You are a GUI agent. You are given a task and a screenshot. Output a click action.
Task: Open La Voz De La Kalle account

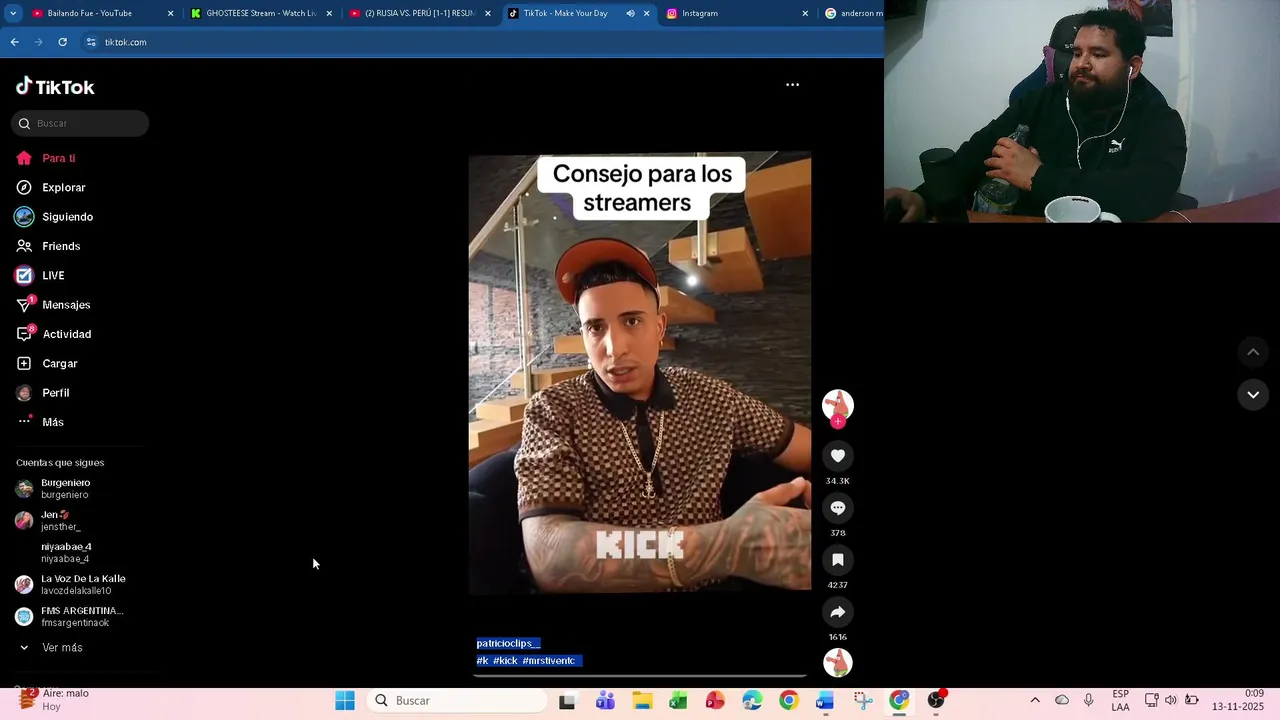pyautogui.click(x=70, y=584)
